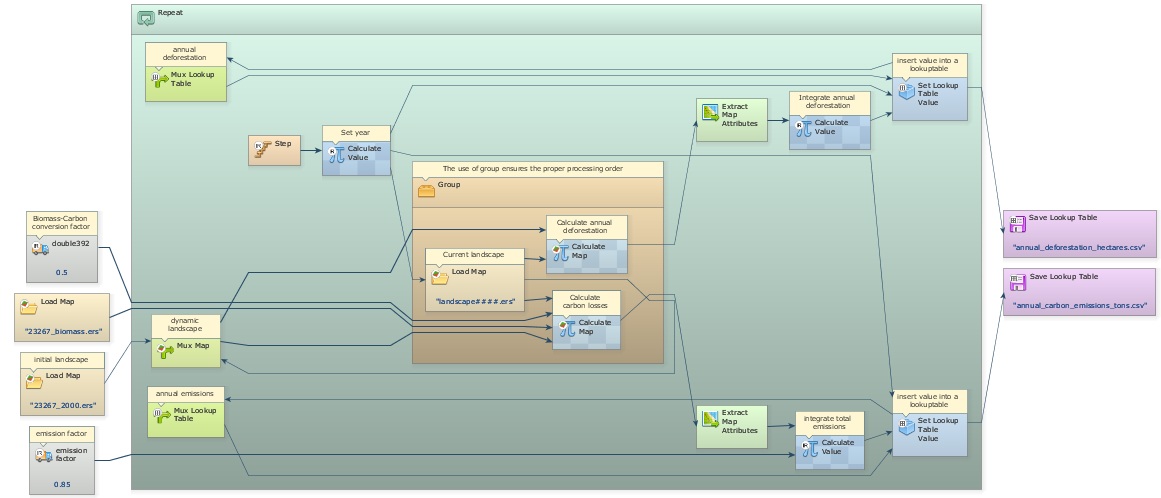Click the dynamic landscape Mux Map icon

point(166,349)
